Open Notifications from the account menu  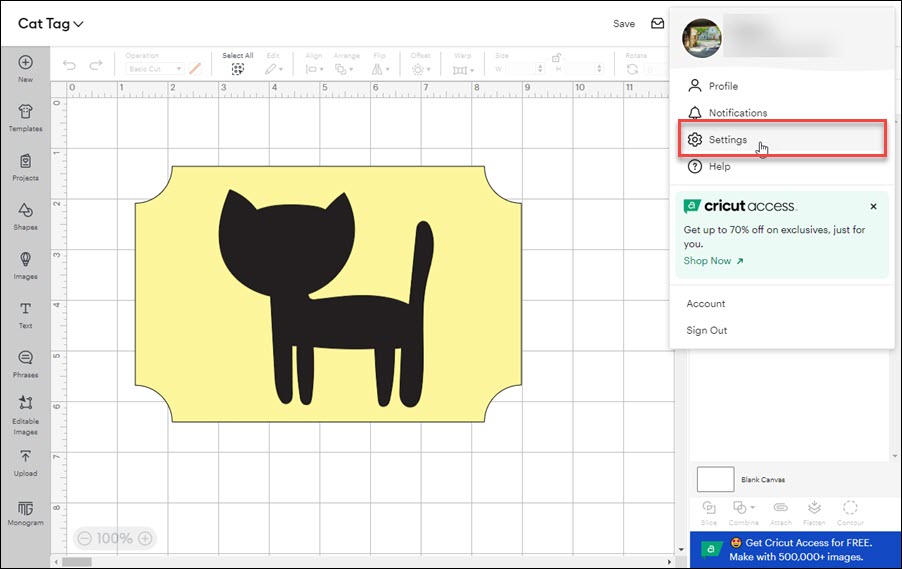pyautogui.click(x=737, y=113)
